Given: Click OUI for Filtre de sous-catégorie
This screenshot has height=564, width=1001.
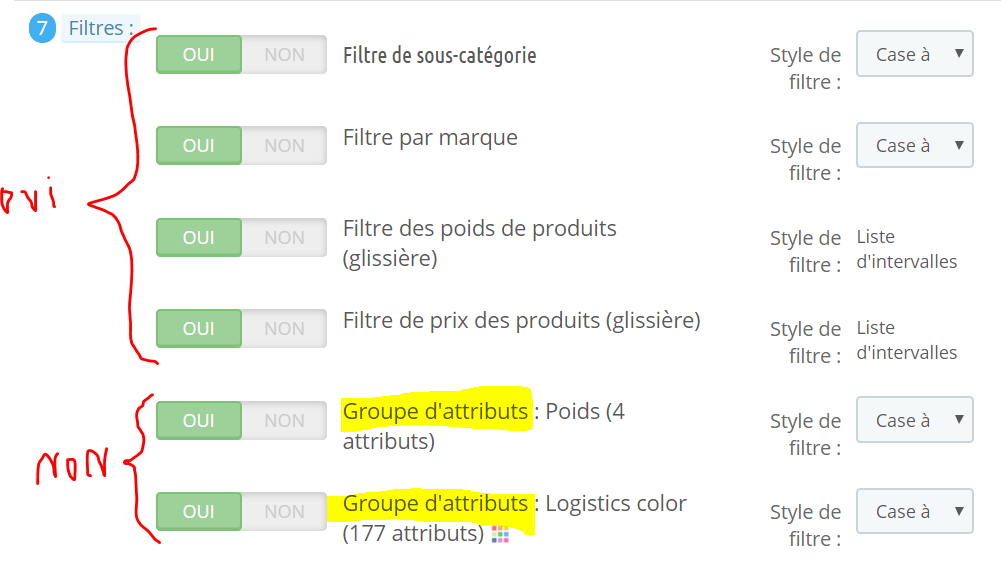Looking at the screenshot, I should tap(199, 55).
